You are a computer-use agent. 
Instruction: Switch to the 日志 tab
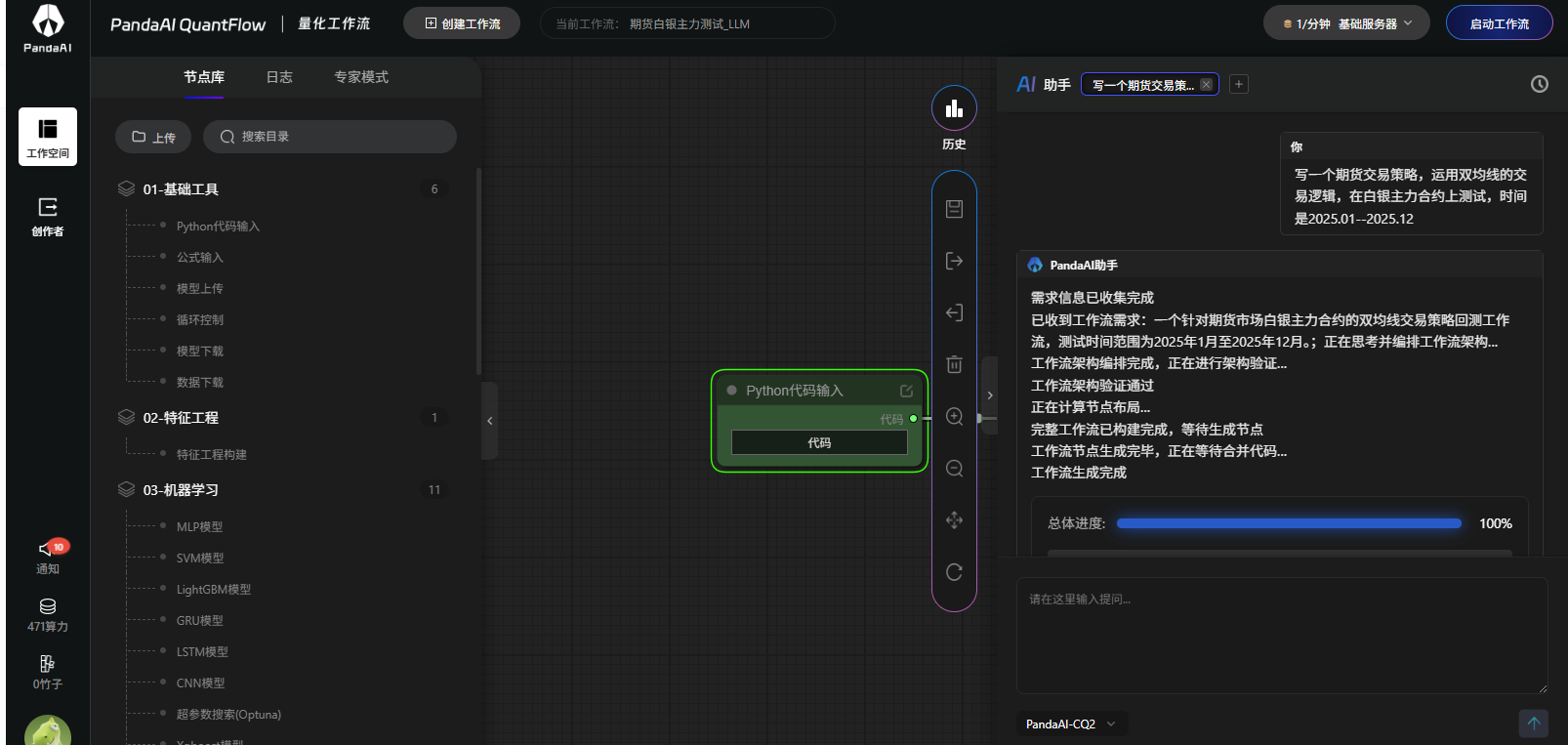(x=279, y=77)
